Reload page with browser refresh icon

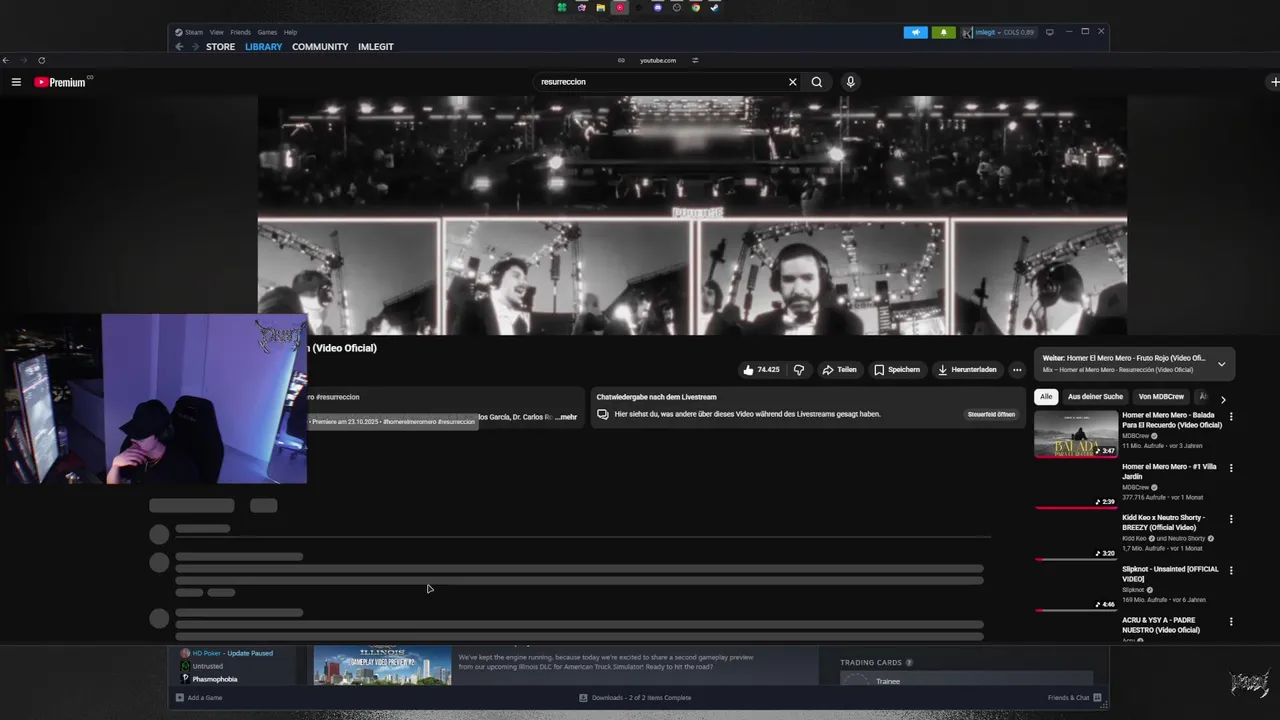41,60
